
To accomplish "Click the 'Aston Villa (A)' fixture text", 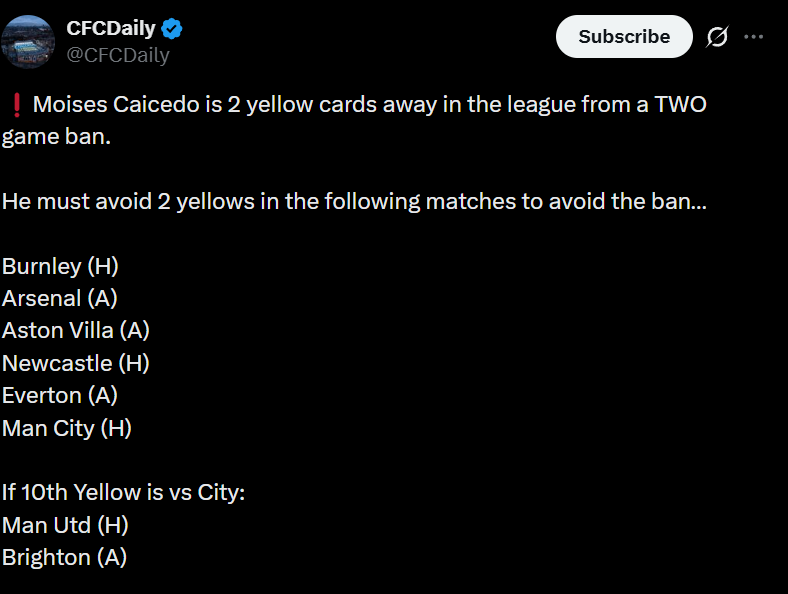I will click(76, 330).
